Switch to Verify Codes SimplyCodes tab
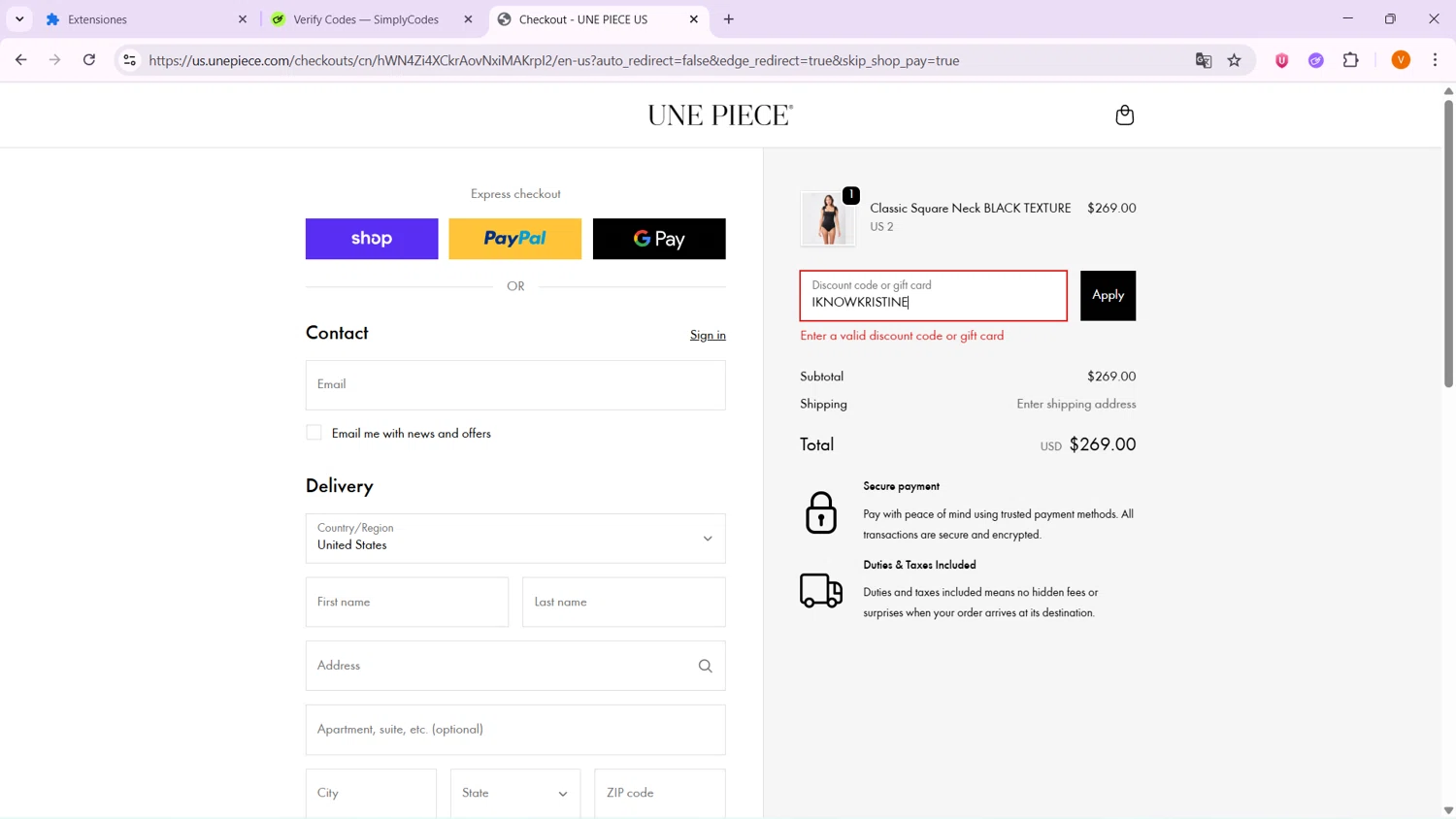This screenshot has width=1456, height=819. [373, 19]
